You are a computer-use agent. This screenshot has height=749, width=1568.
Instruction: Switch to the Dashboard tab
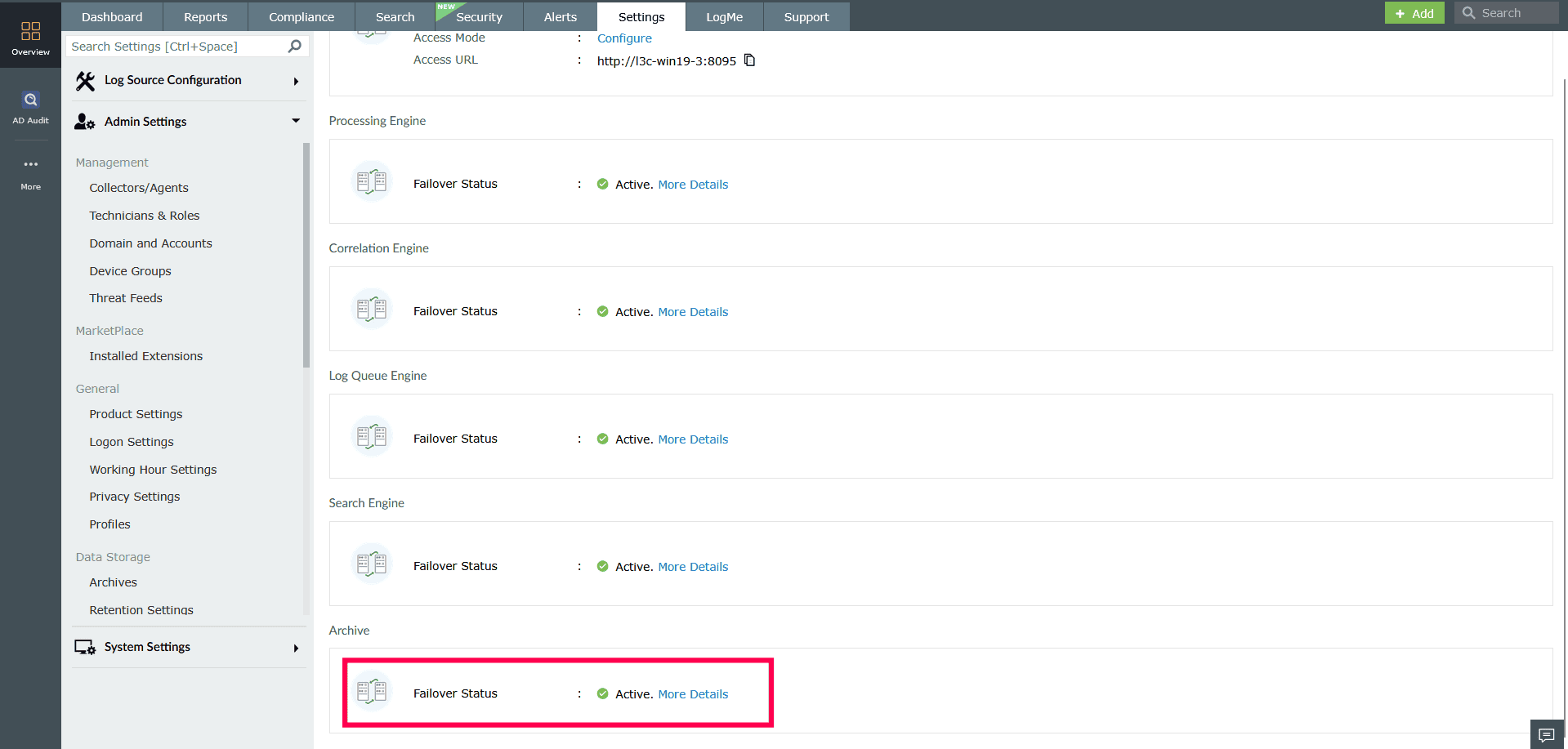(111, 16)
